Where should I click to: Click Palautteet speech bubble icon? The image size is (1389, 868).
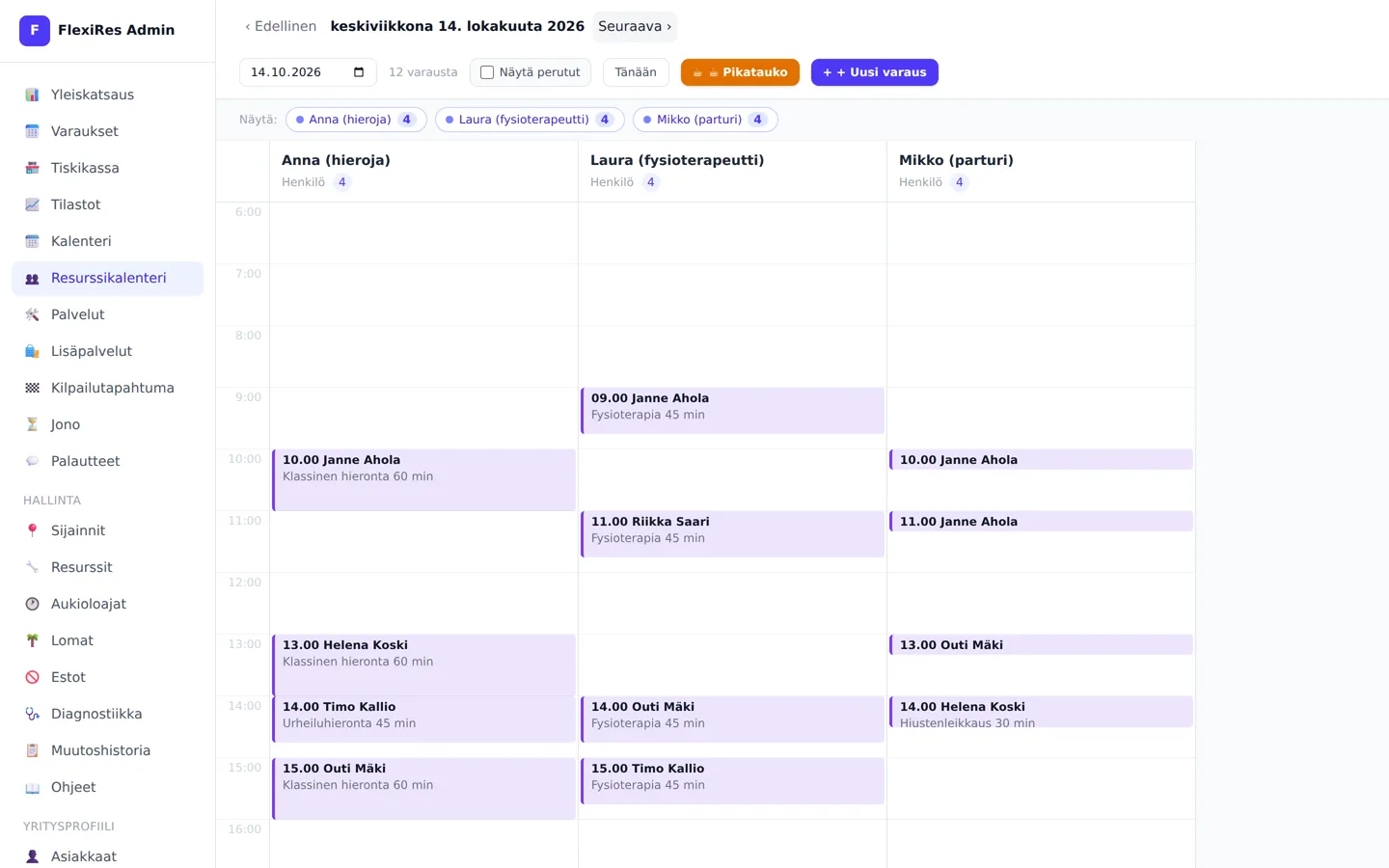(x=32, y=461)
